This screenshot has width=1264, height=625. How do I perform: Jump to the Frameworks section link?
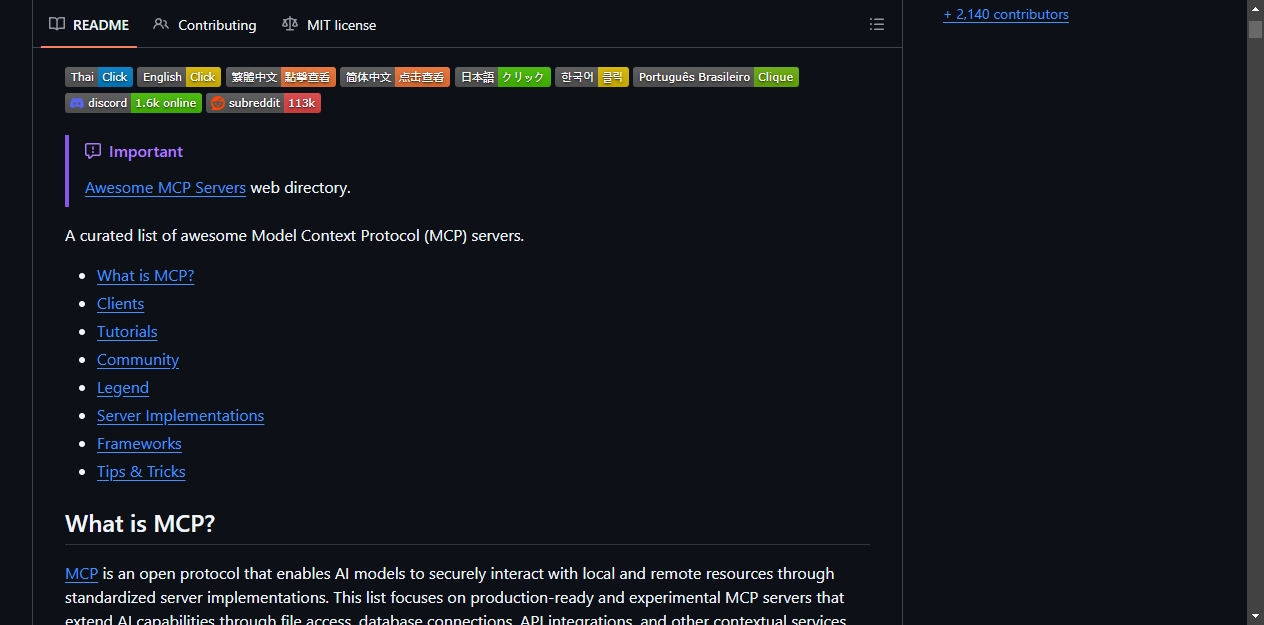(x=139, y=443)
